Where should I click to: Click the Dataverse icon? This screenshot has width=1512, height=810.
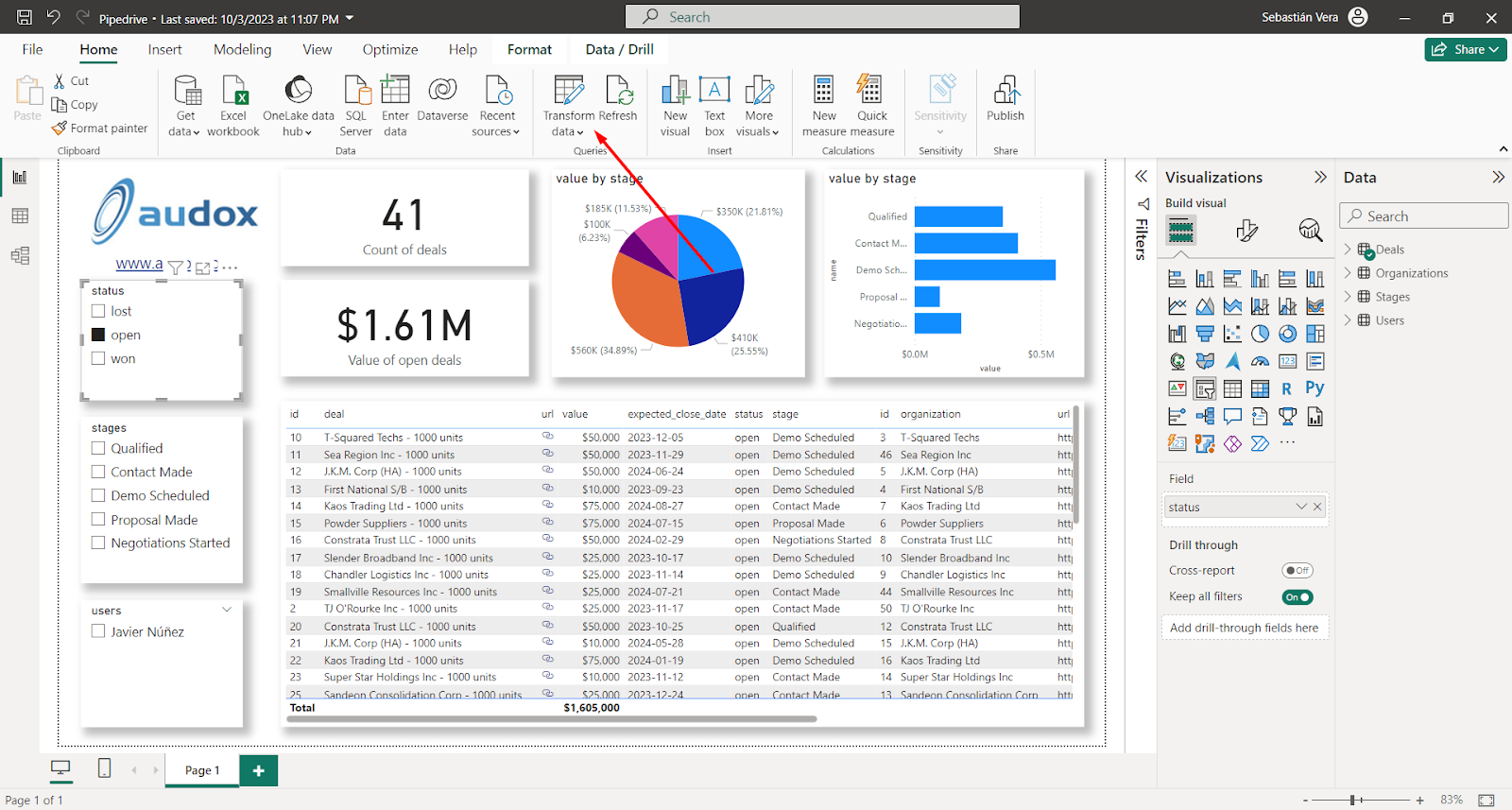[x=442, y=98]
